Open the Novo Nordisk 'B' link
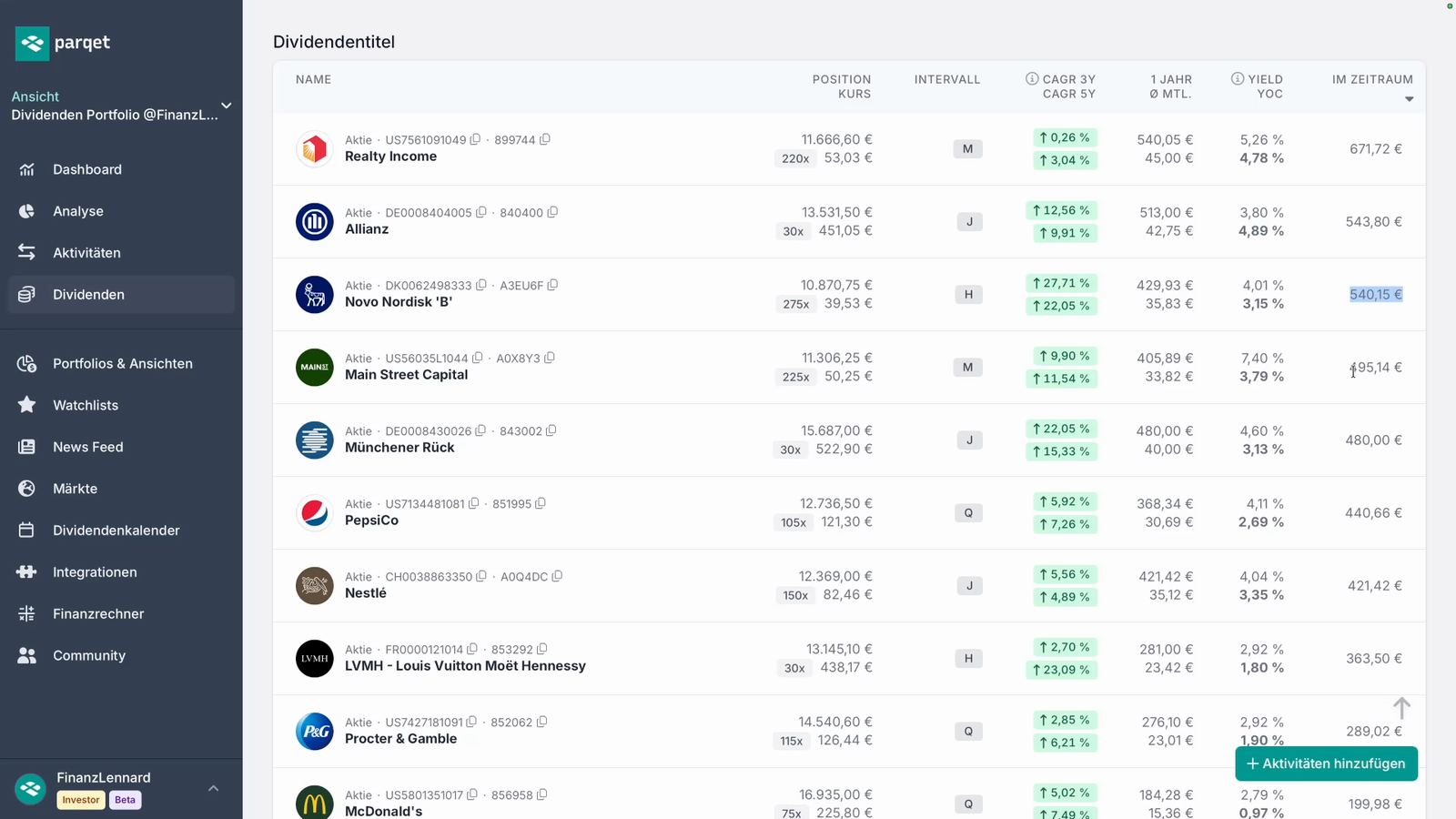 point(399,302)
